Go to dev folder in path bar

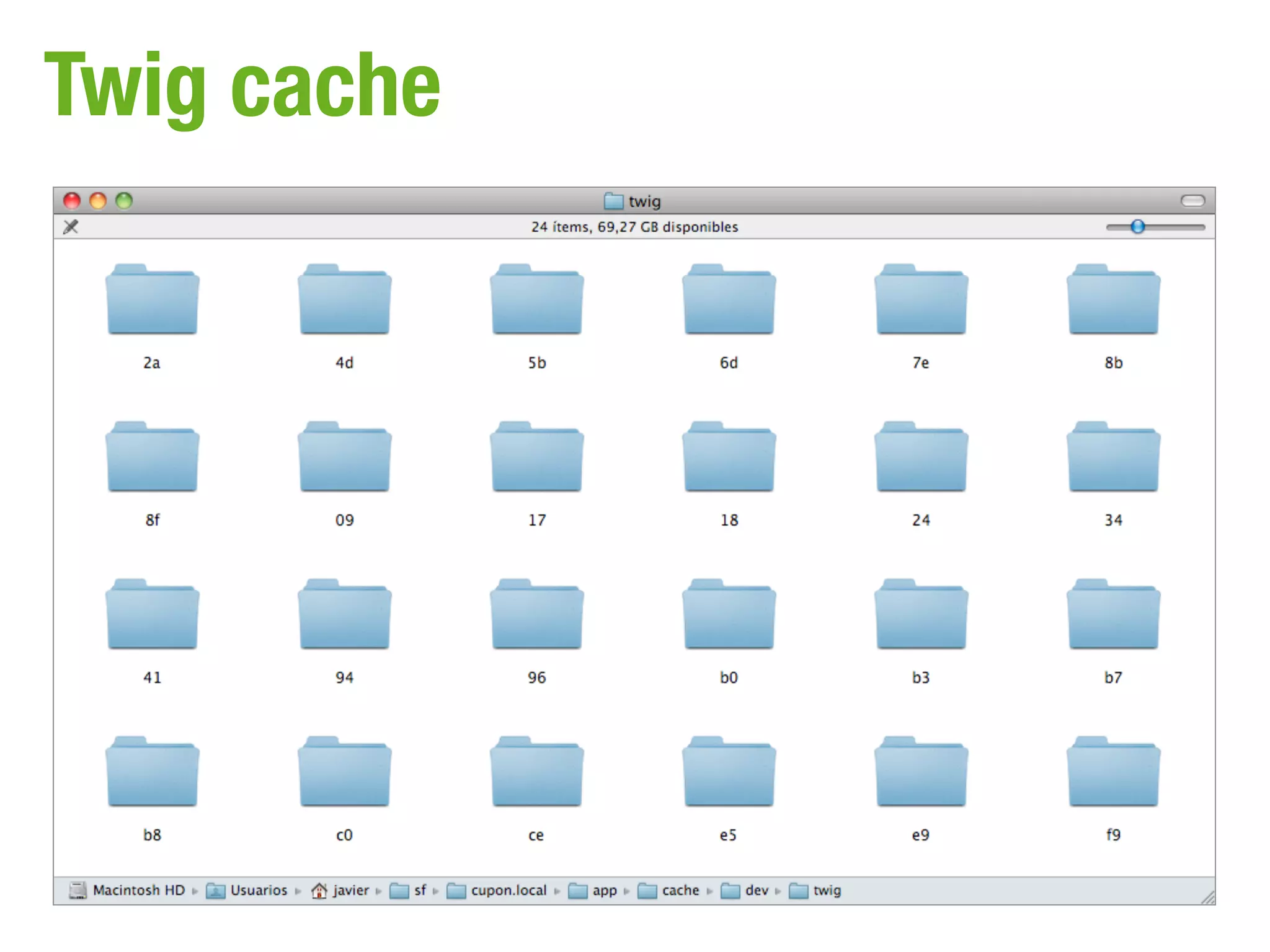coord(745,891)
